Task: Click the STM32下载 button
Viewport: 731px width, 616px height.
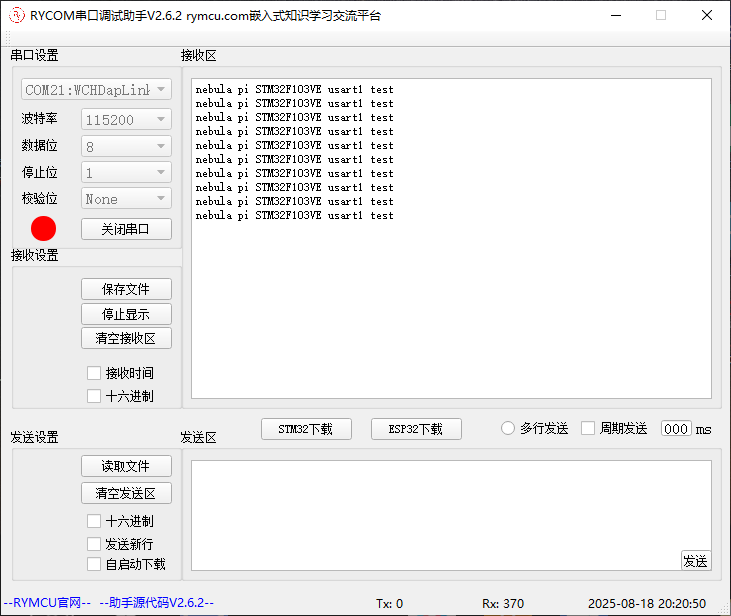Action: coord(306,429)
